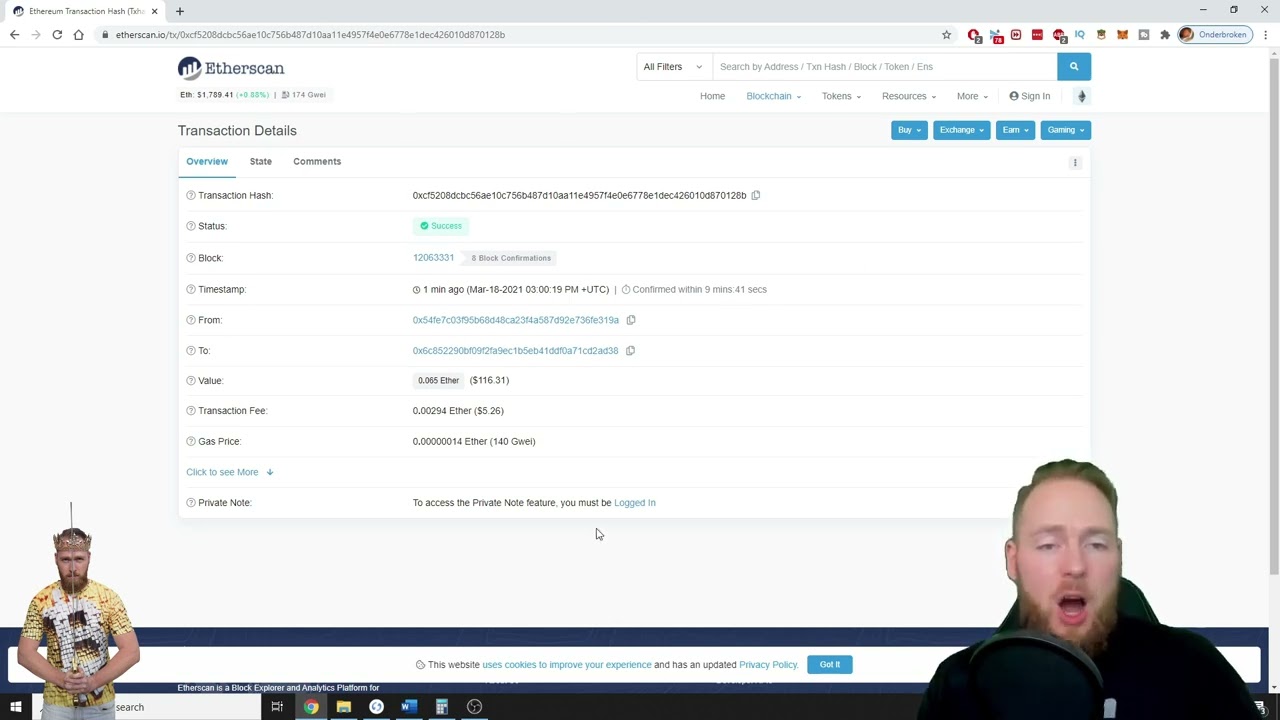1280x720 pixels.
Task: Click Sign In
Action: 1029,96
